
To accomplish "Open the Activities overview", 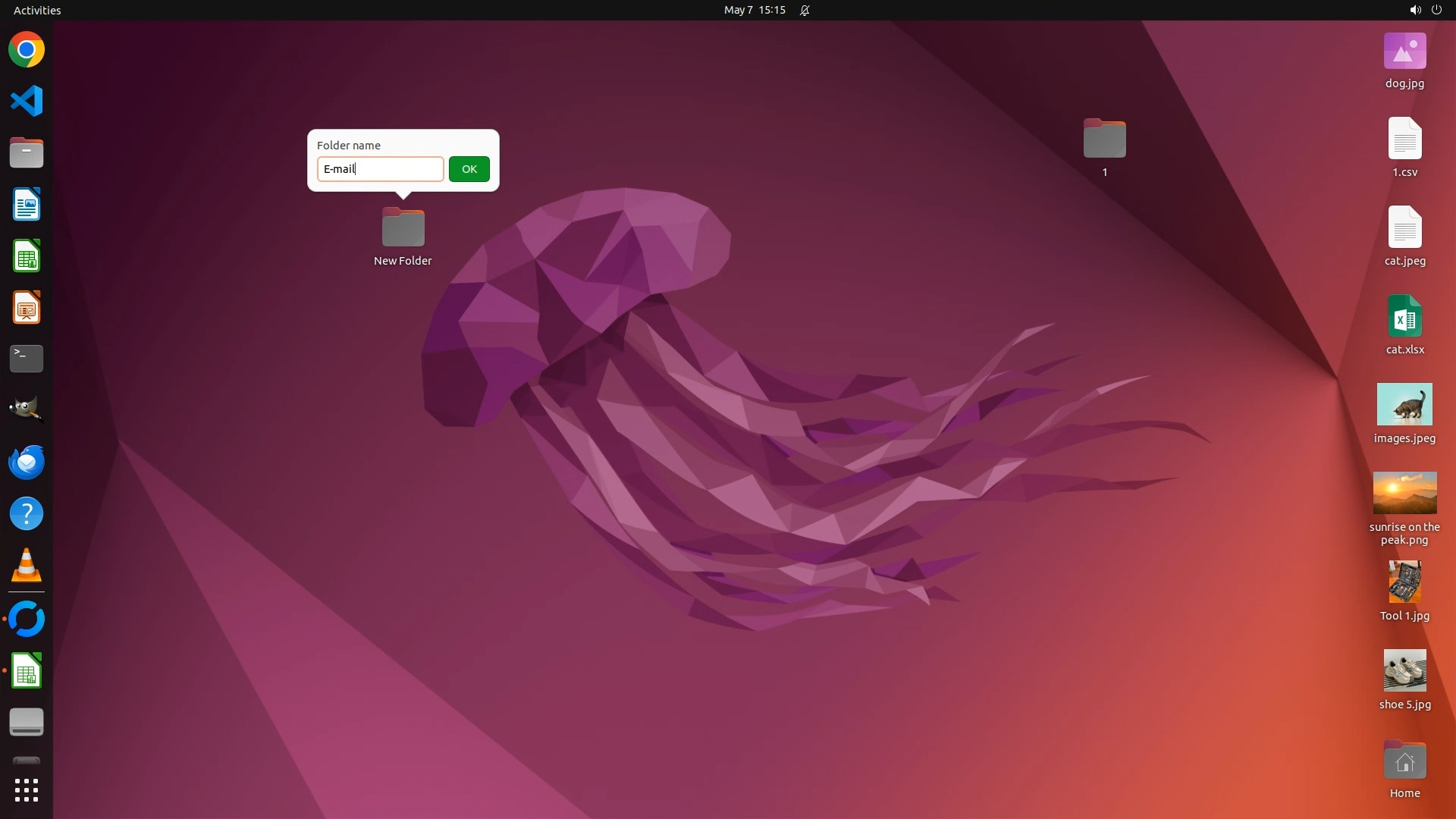I will tap(37, 10).
